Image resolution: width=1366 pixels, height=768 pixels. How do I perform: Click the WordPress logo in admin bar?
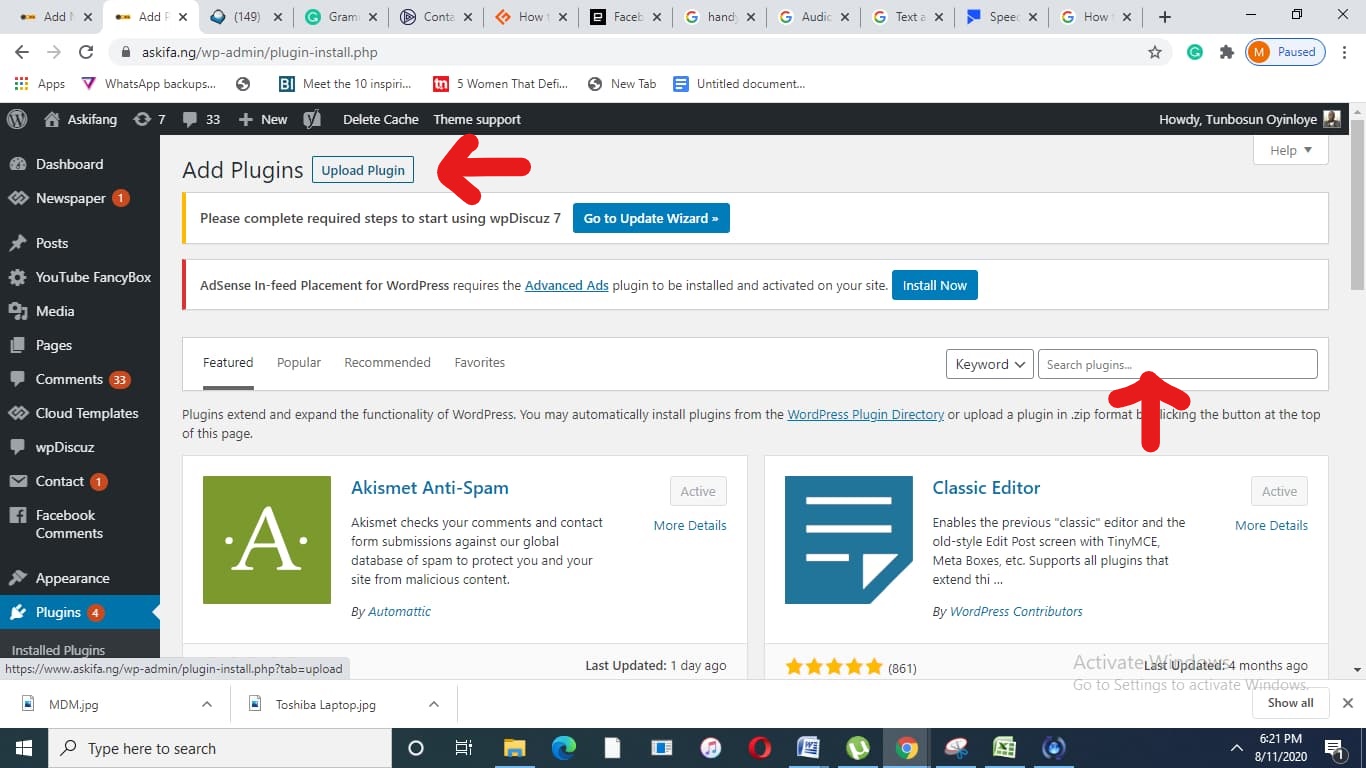click(x=17, y=119)
